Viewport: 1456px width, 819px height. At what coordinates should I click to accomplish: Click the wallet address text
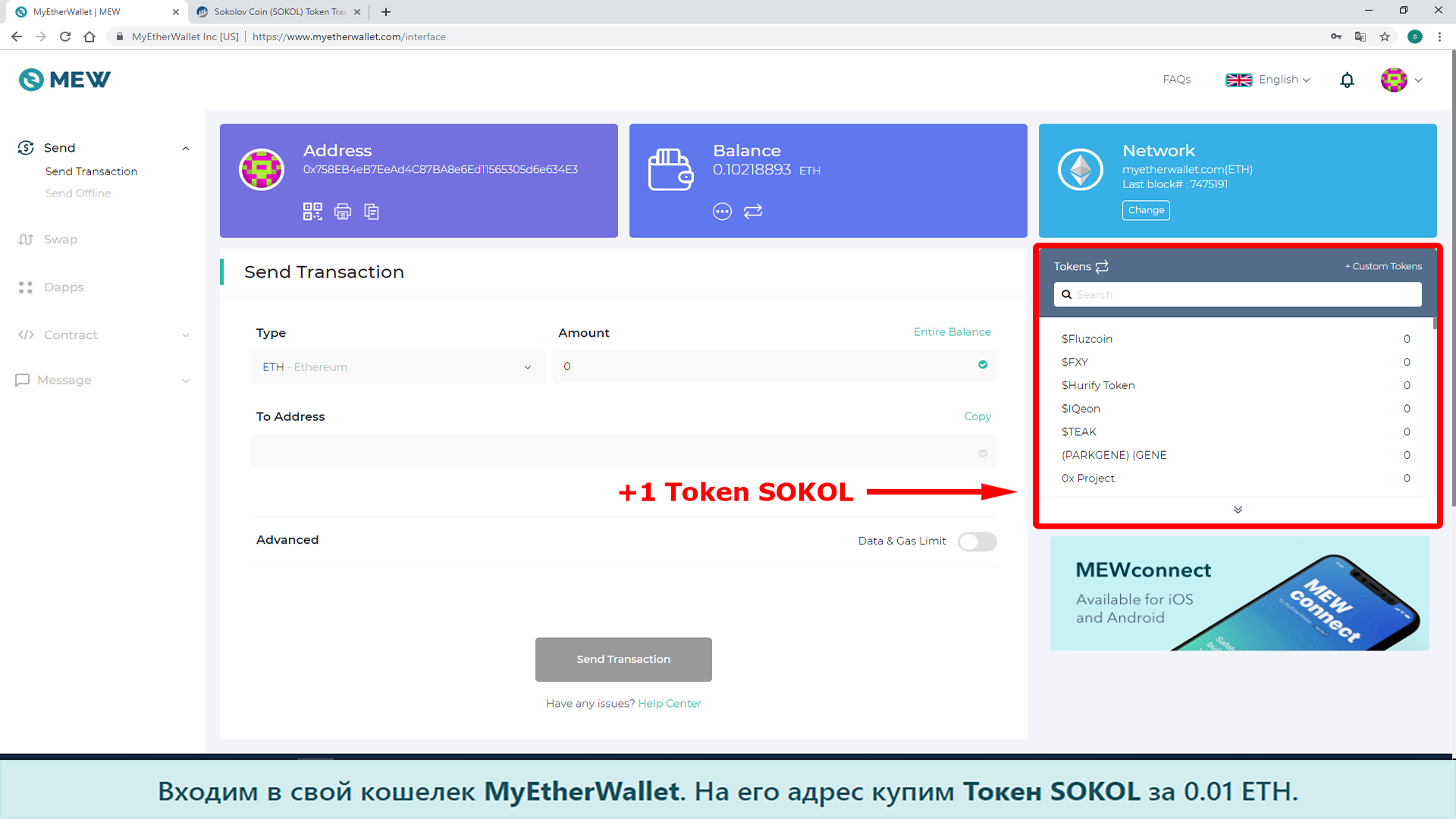(x=441, y=170)
